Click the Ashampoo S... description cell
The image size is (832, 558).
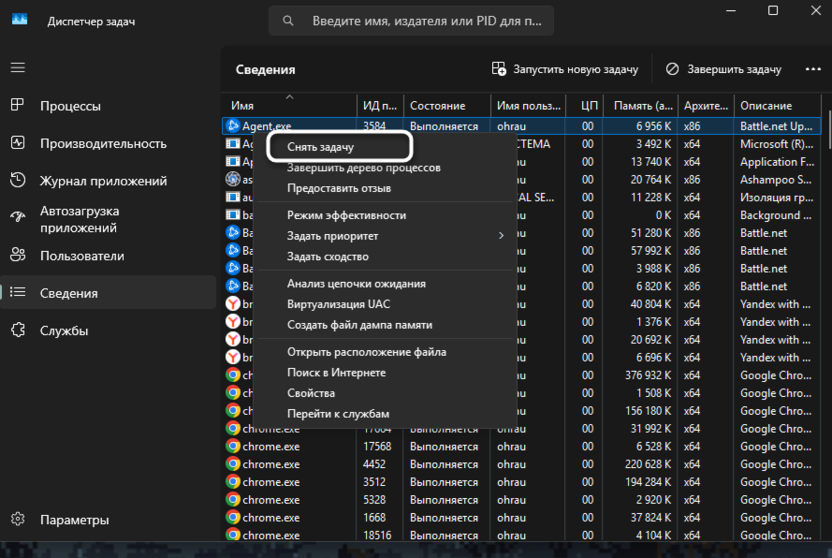point(776,179)
